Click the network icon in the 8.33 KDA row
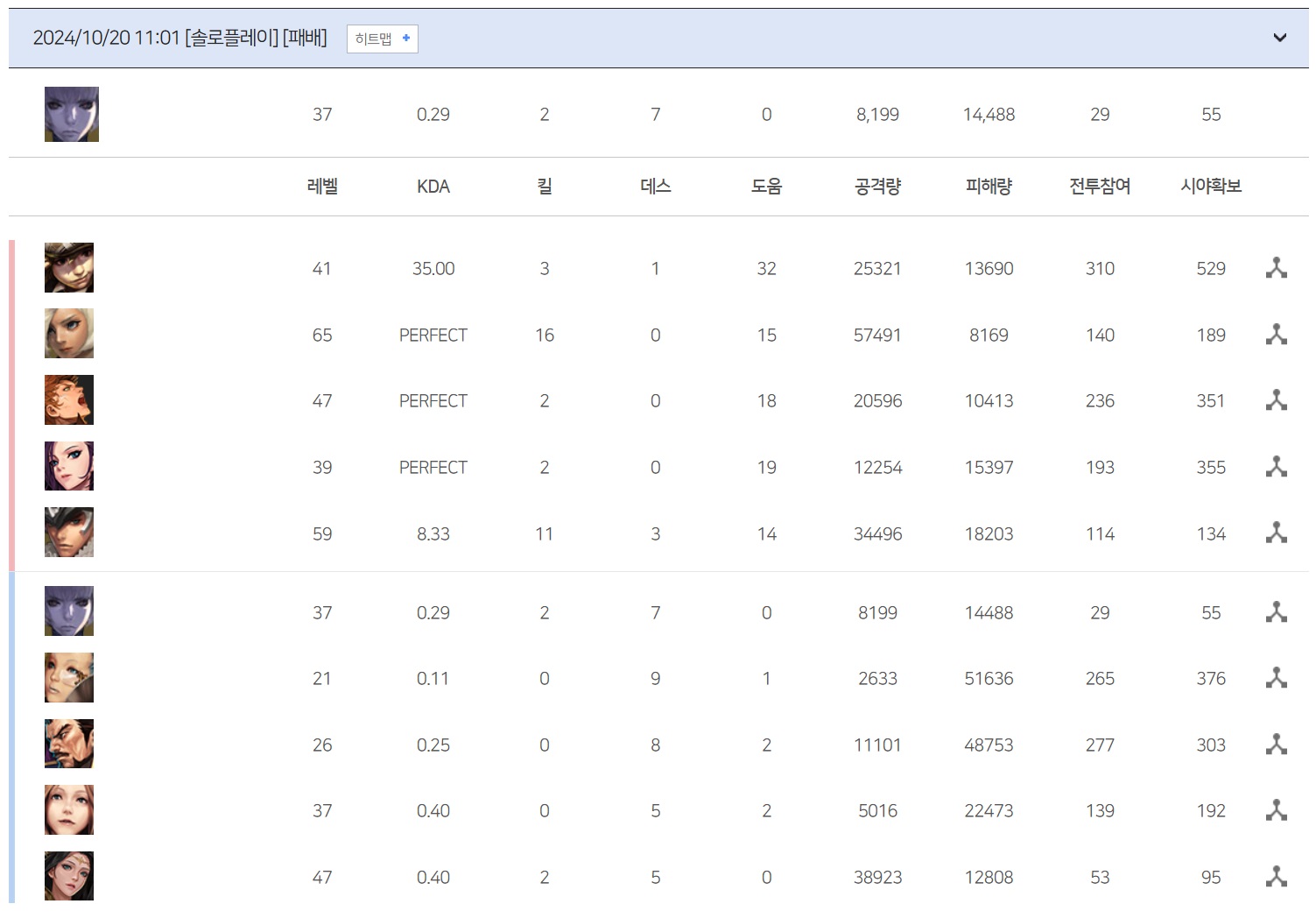The height and width of the screenshot is (918, 1316). [1276, 533]
